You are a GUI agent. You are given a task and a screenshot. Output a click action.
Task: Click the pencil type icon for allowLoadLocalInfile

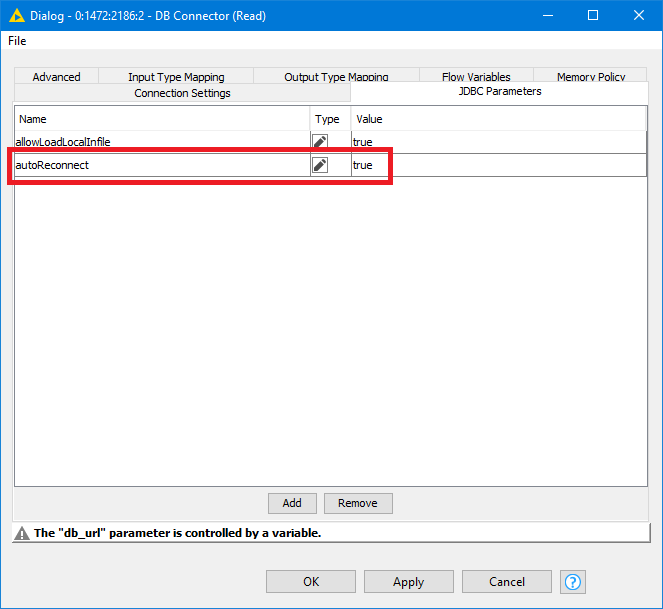pyautogui.click(x=320, y=142)
